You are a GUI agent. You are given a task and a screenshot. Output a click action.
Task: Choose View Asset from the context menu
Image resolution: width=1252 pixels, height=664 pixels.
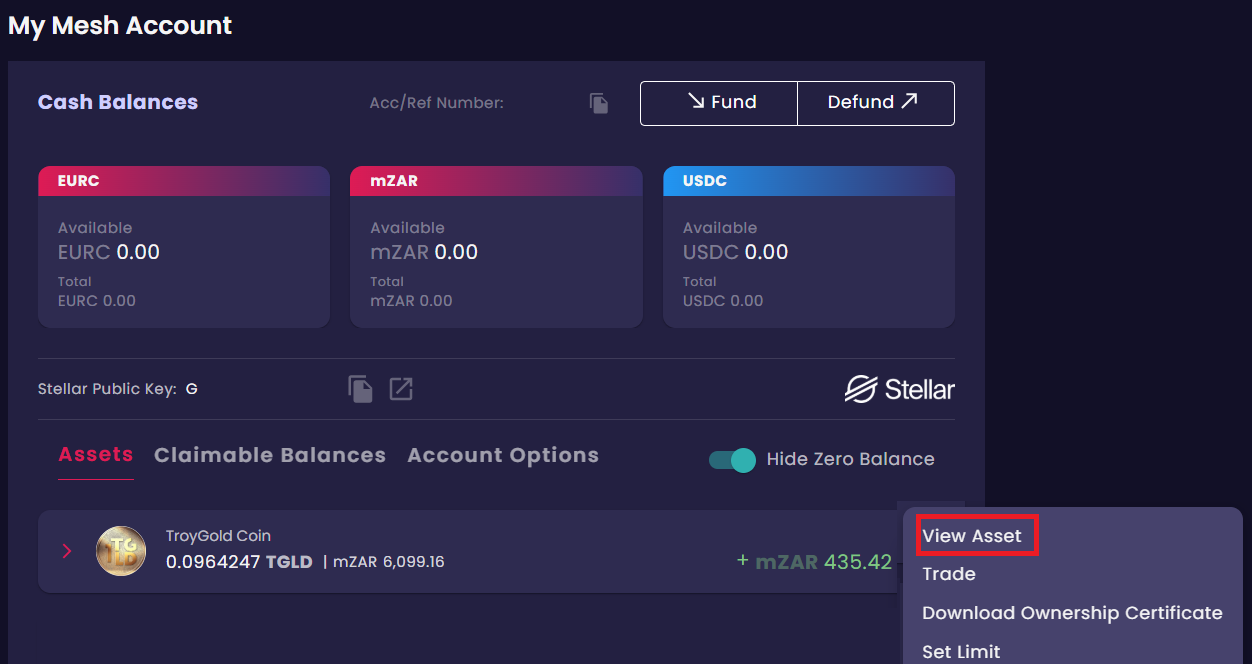point(972,536)
